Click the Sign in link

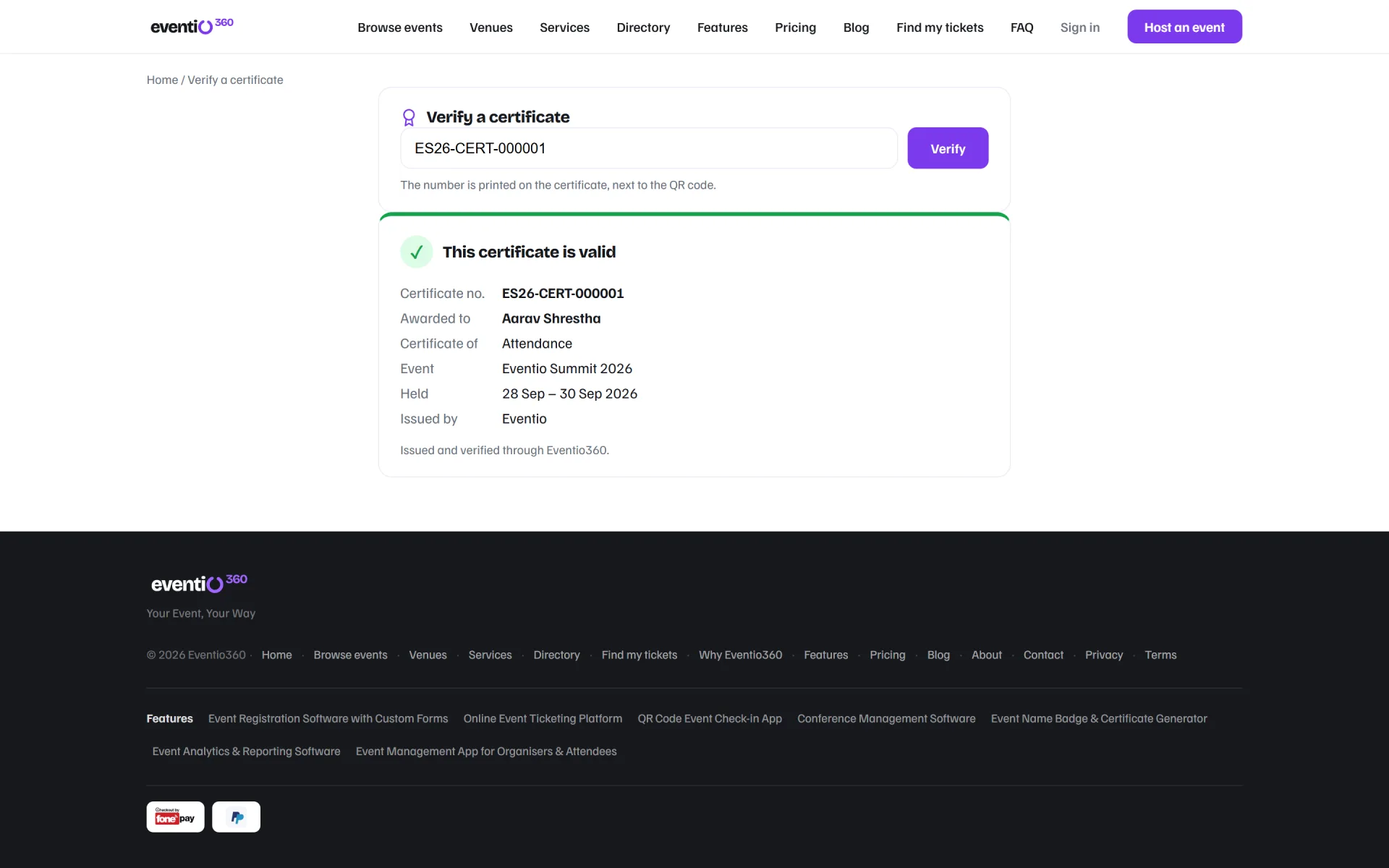[x=1079, y=27]
